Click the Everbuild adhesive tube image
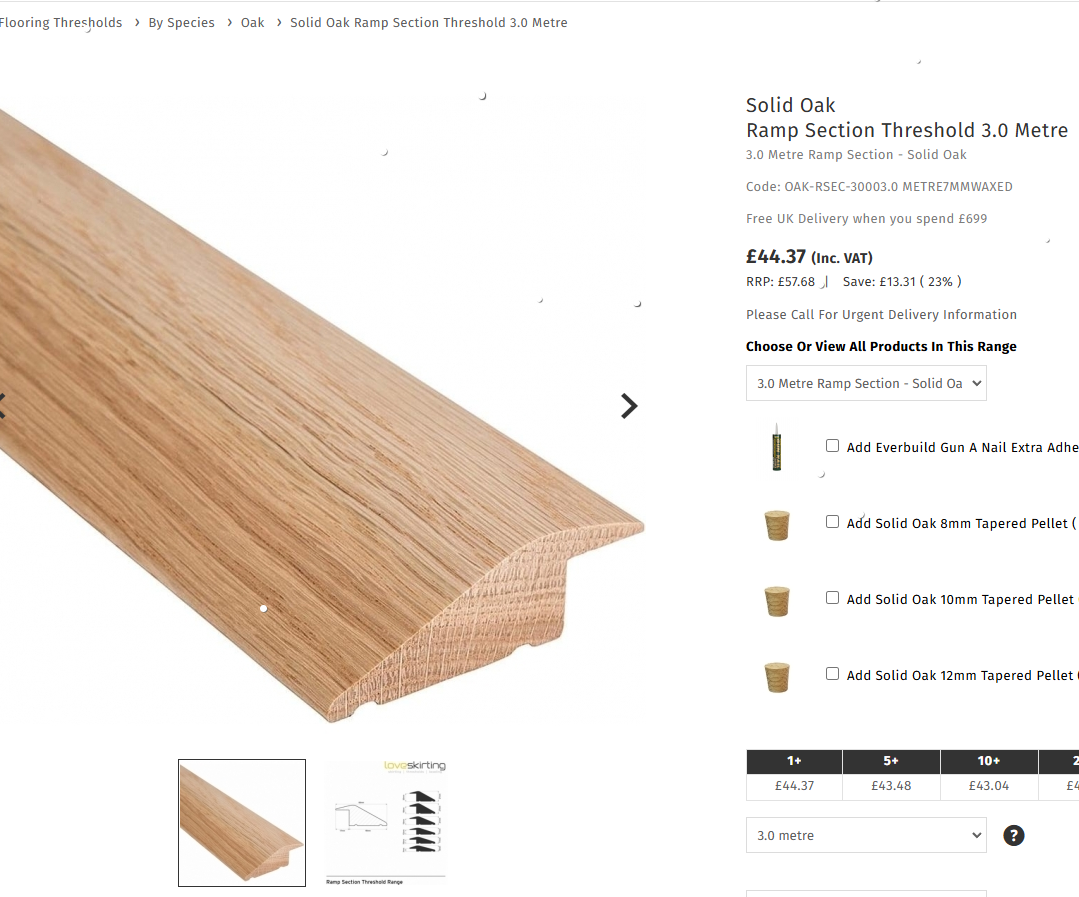1079x897 pixels. tap(777, 447)
